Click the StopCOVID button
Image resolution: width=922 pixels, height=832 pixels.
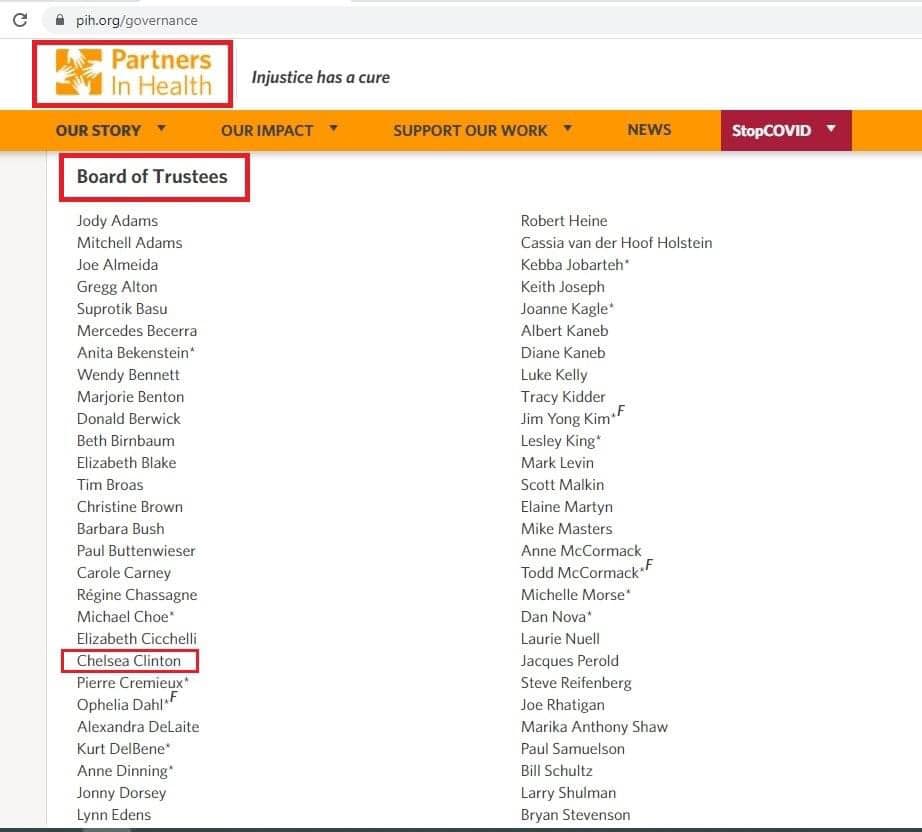tap(771, 130)
